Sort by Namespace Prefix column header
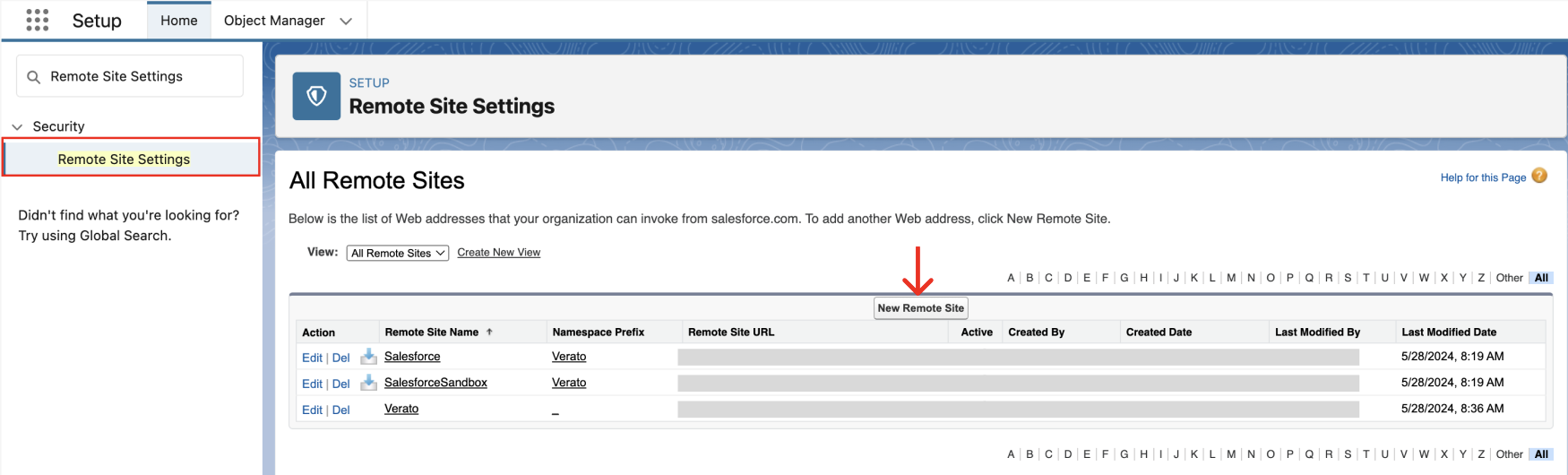The width and height of the screenshot is (1568, 475). [599, 332]
